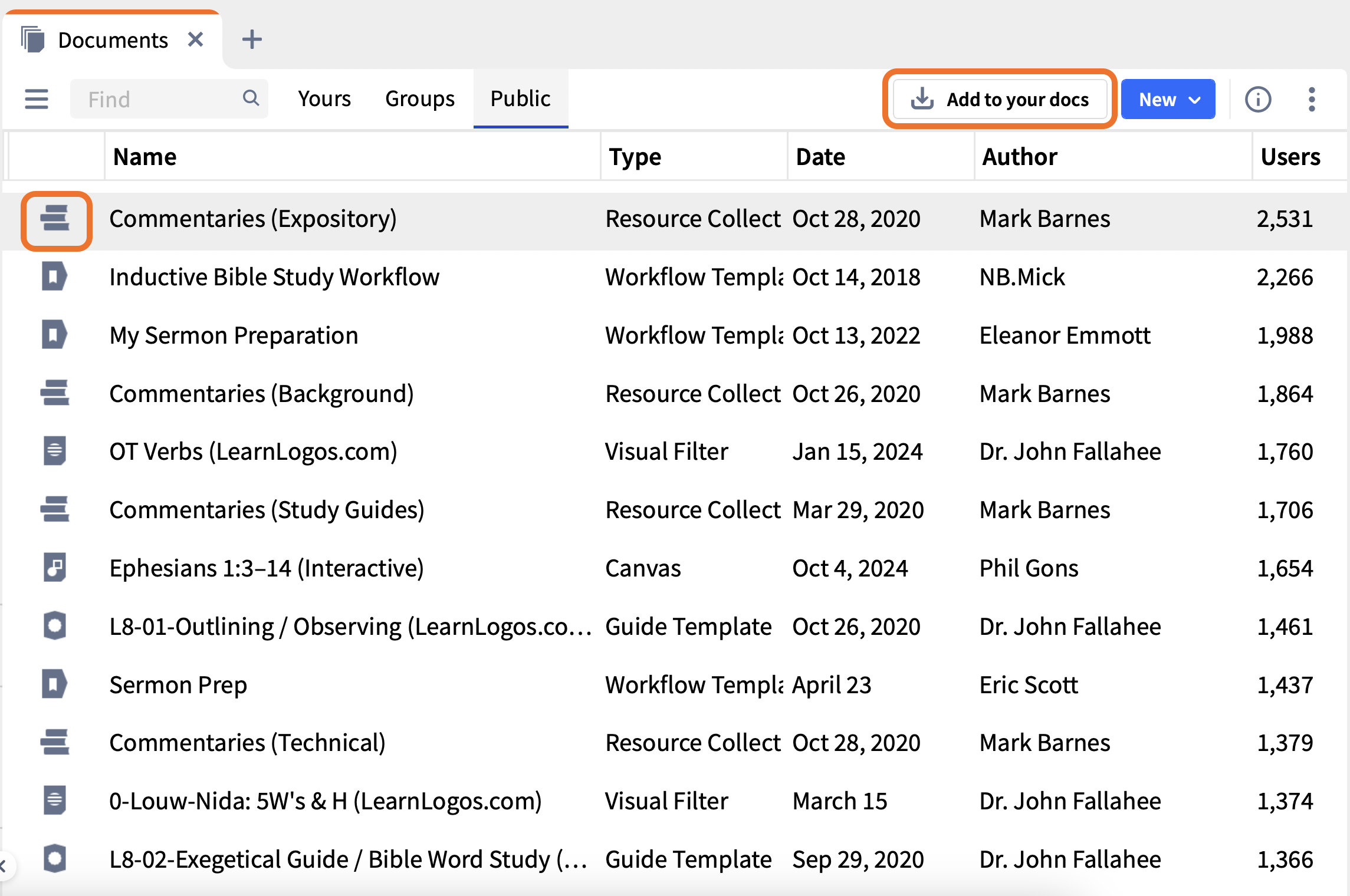
Task: Click Sermon Prep workflow icon
Action: [54, 684]
